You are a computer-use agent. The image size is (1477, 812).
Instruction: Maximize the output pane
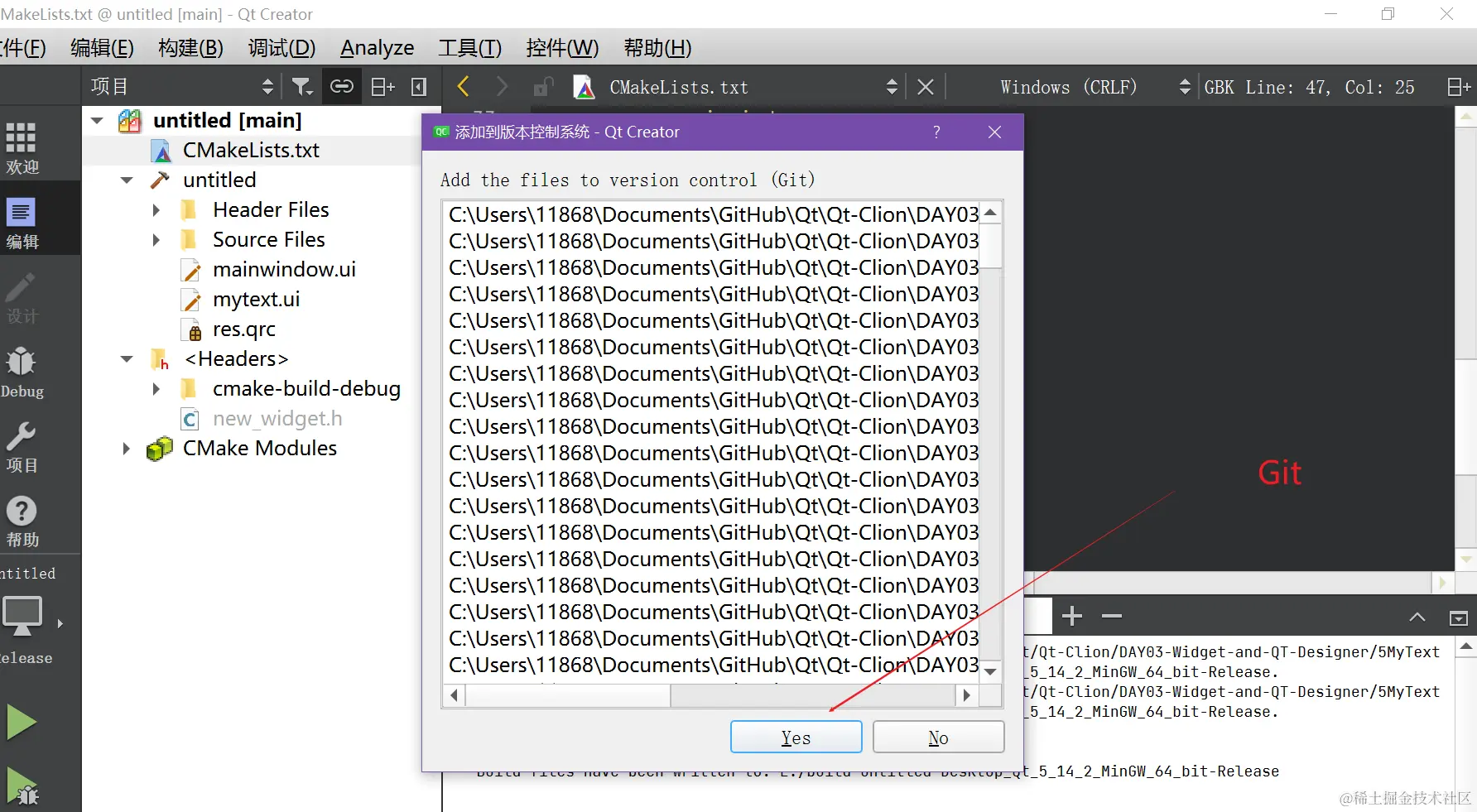coord(1459,617)
